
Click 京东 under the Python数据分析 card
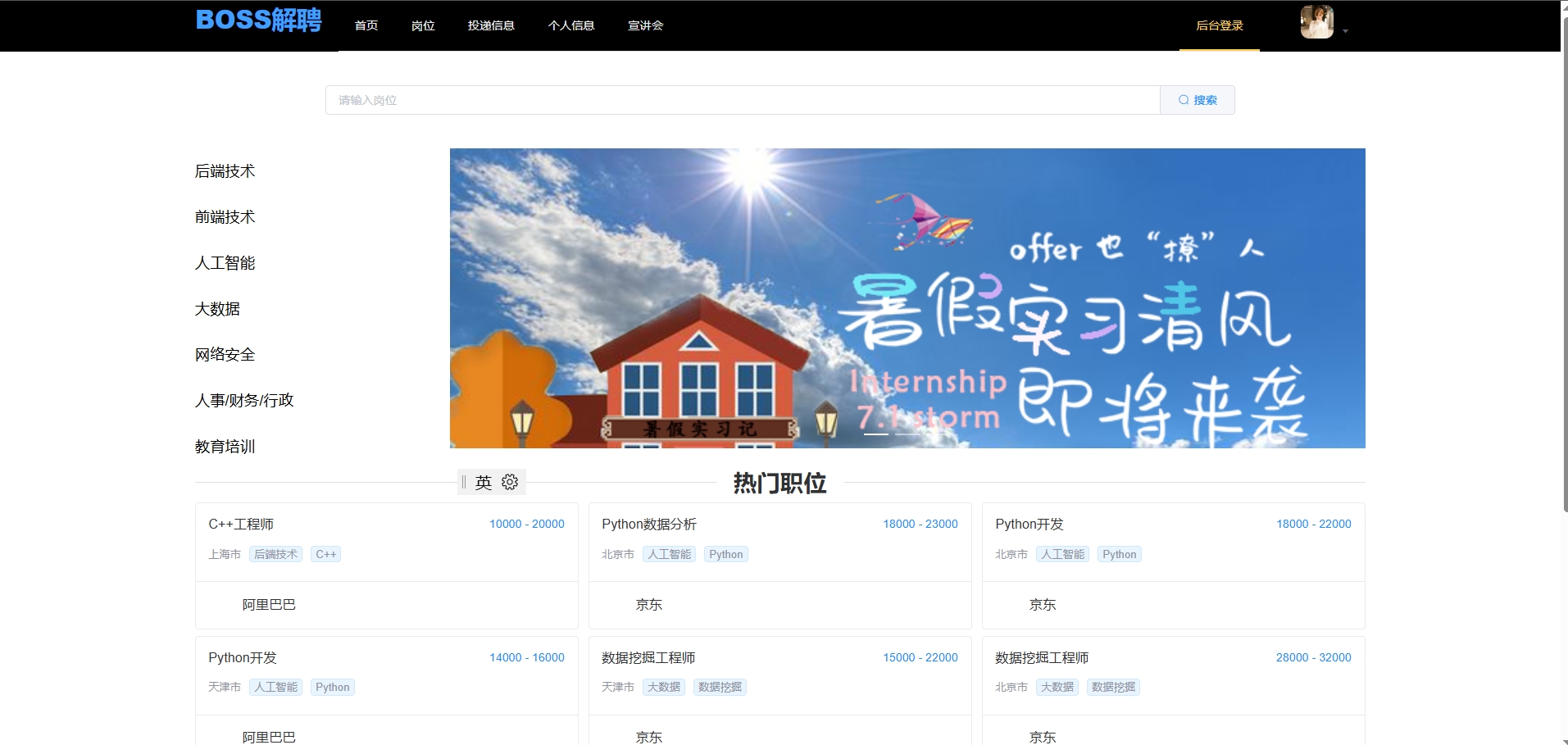click(x=649, y=605)
